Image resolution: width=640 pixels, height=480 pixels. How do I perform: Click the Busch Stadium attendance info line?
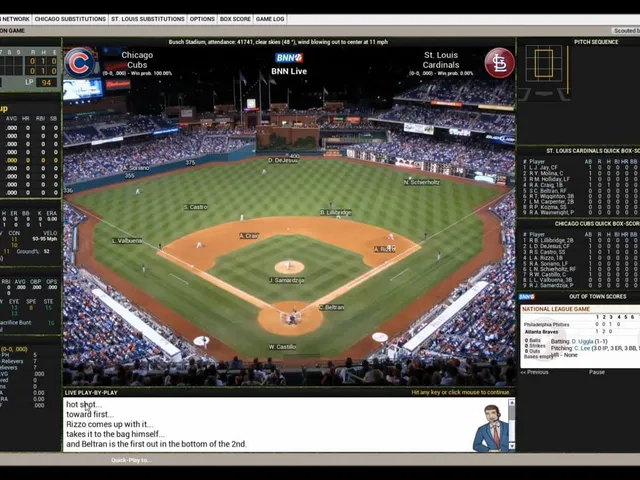(278, 42)
